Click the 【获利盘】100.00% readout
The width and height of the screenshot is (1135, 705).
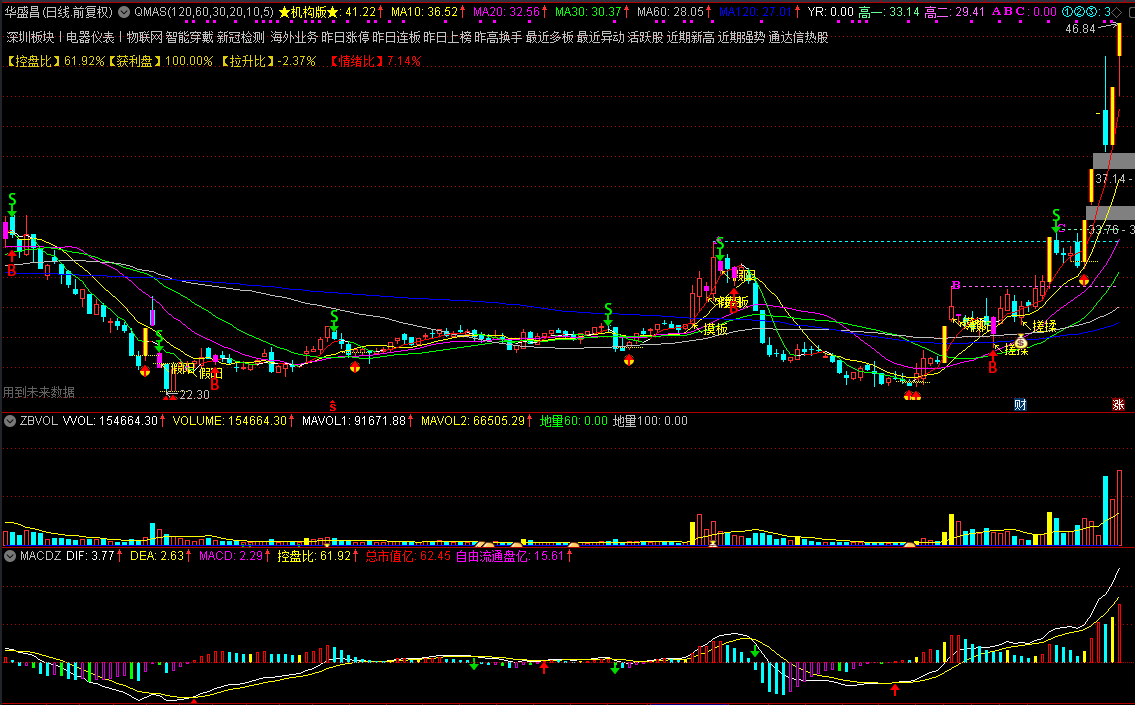point(160,61)
